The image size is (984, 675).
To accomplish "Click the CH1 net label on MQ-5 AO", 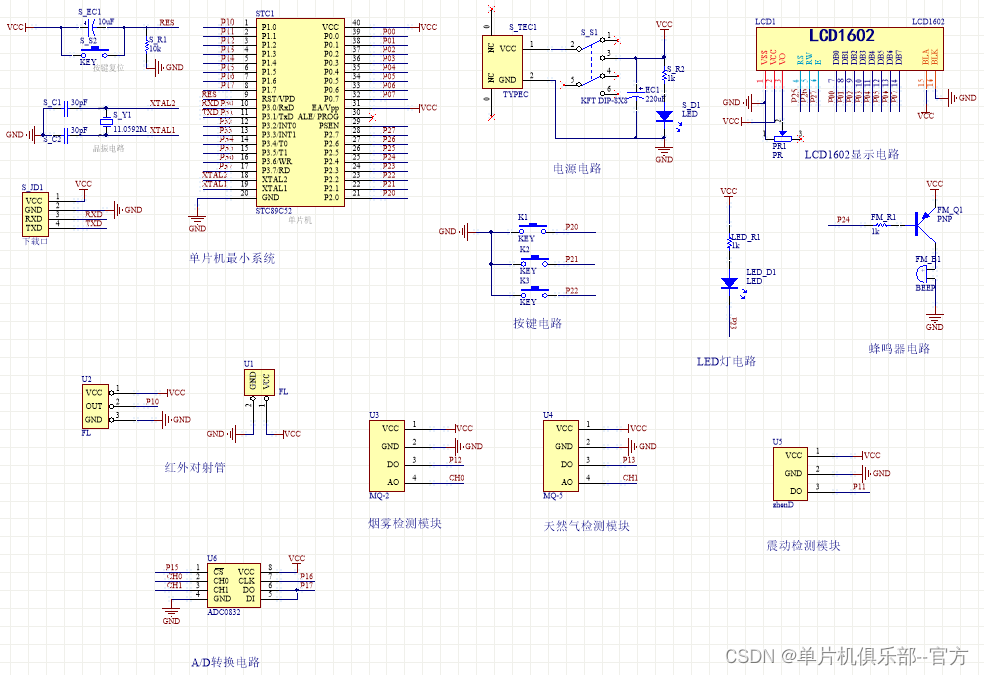I will (631, 478).
